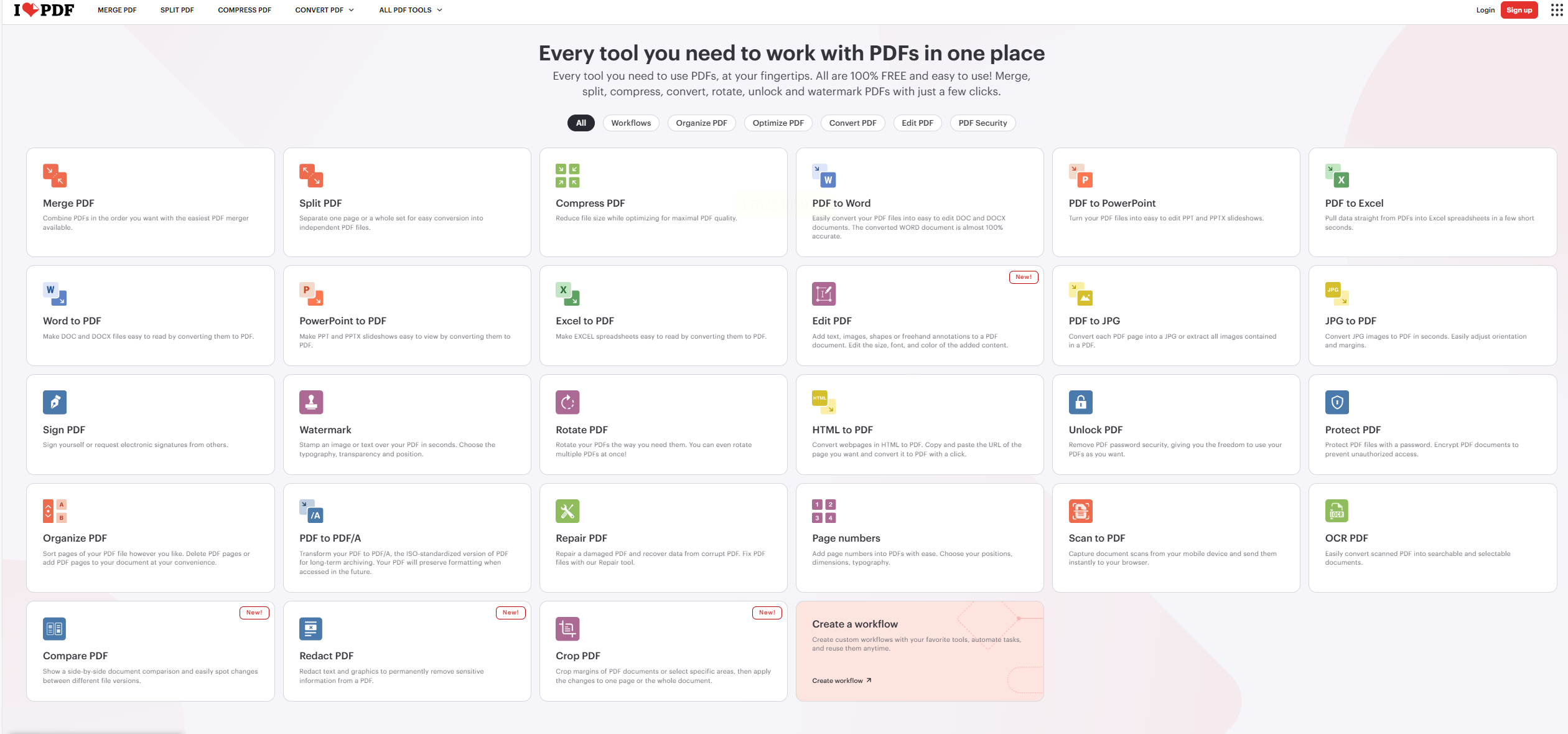
Task: Click the red Sign up button
Action: tap(1519, 10)
